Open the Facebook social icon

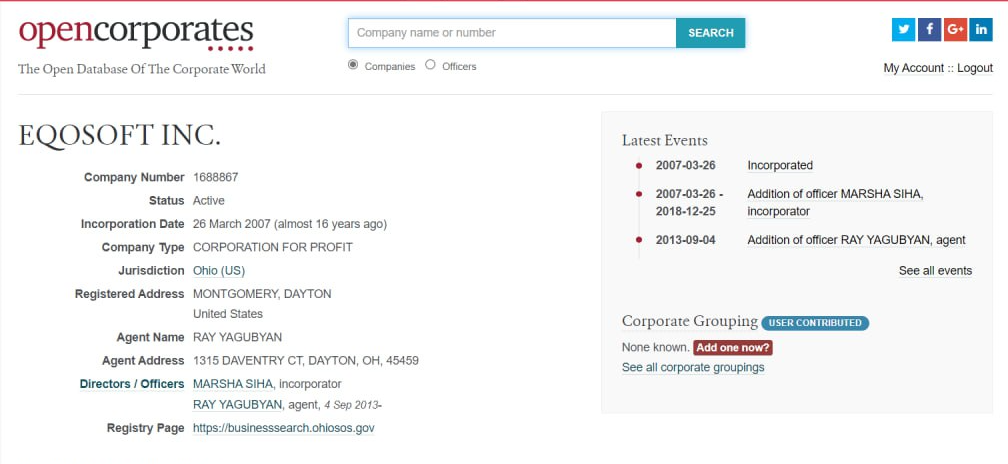930,30
